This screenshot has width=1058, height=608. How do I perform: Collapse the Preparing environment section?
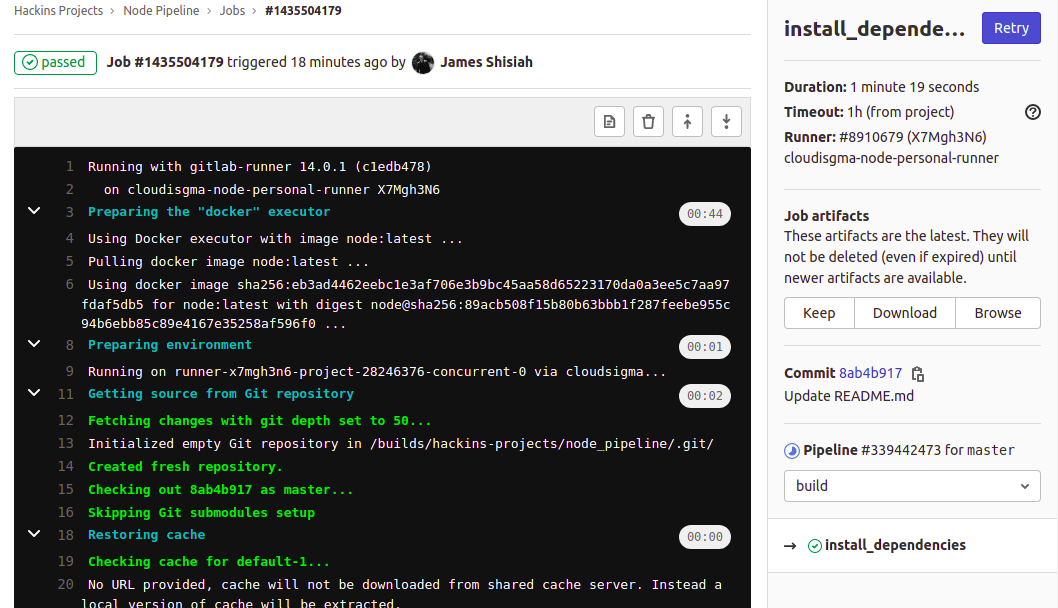coord(34,344)
